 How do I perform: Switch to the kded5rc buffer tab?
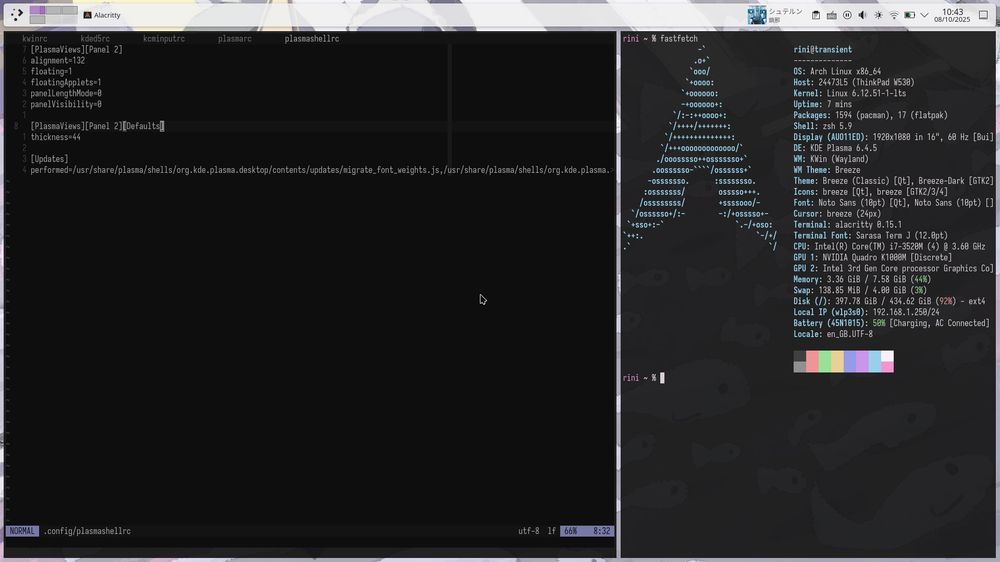coord(95,39)
